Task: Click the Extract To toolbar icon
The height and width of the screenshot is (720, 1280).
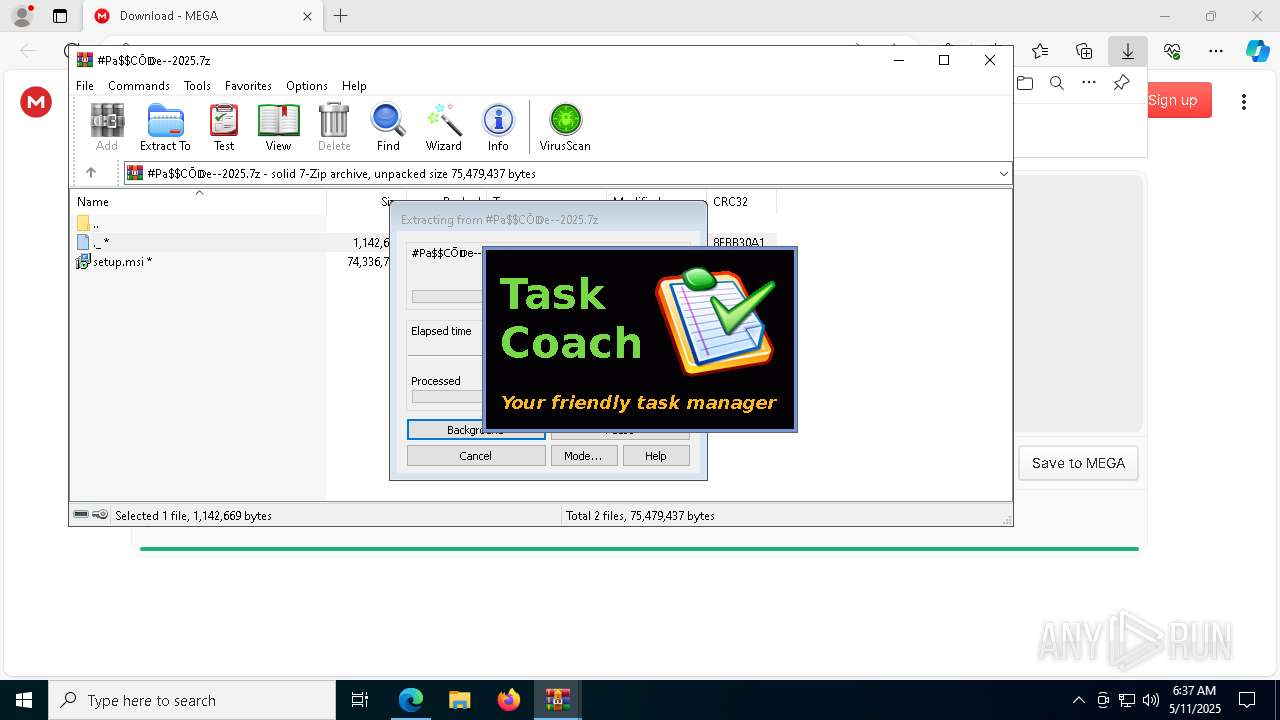Action: coord(165,127)
